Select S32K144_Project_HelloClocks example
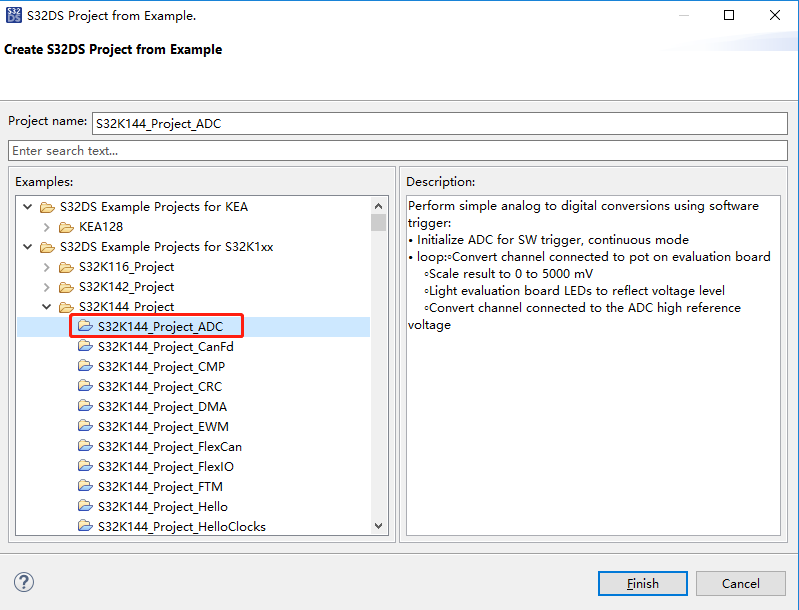 182,526
